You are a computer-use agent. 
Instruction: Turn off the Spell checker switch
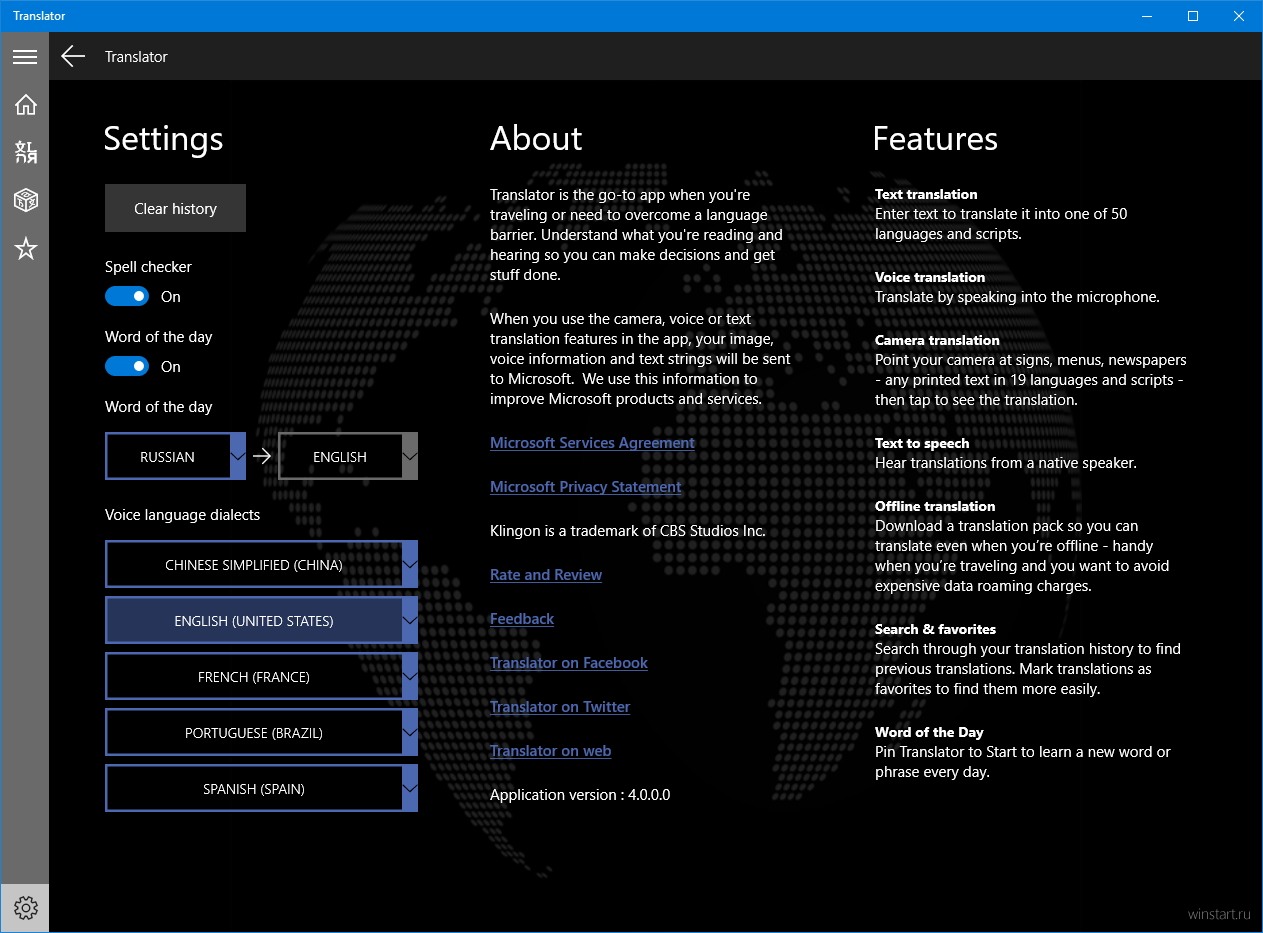pos(127,296)
